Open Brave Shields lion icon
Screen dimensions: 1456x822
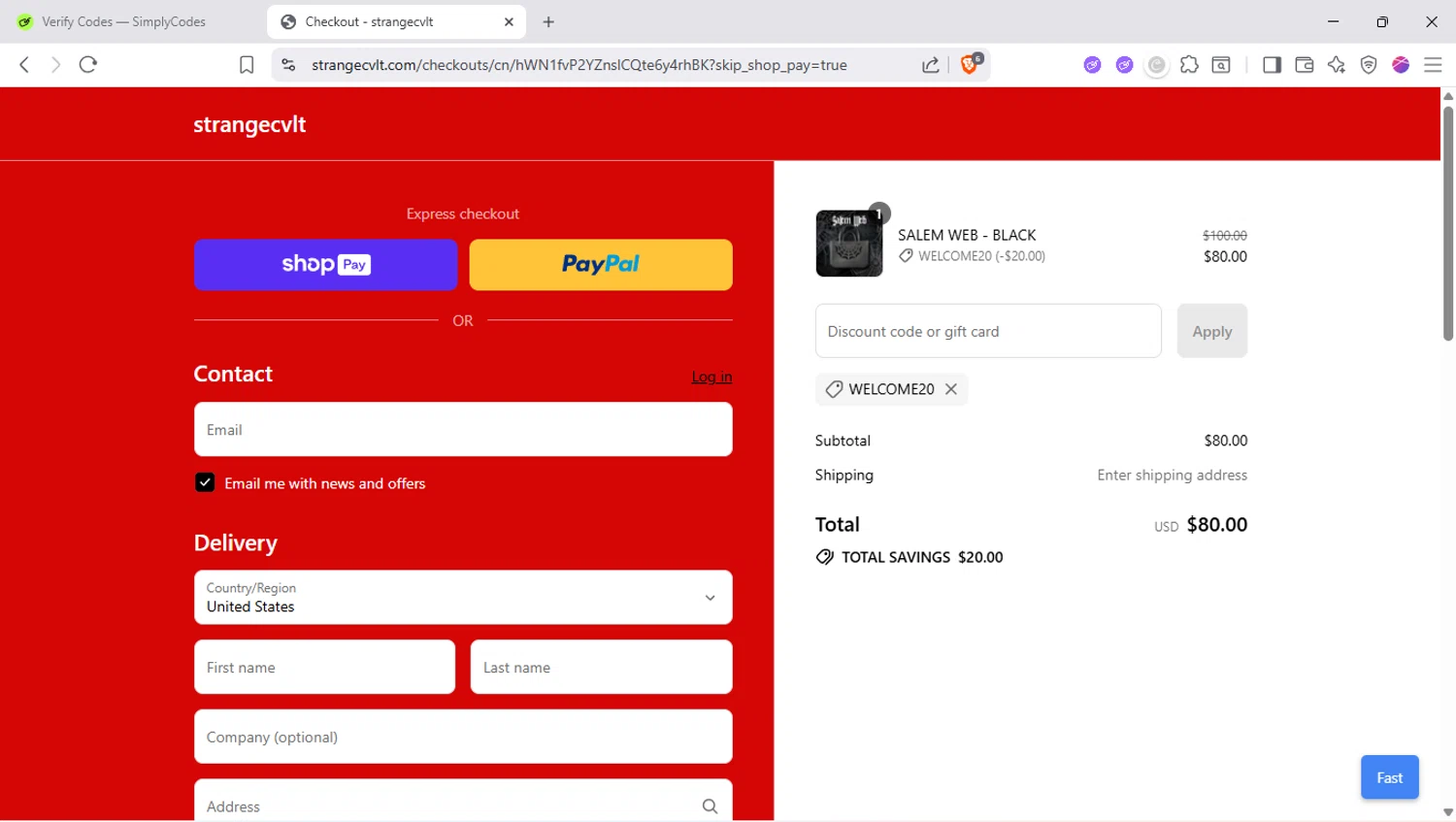click(970, 64)
